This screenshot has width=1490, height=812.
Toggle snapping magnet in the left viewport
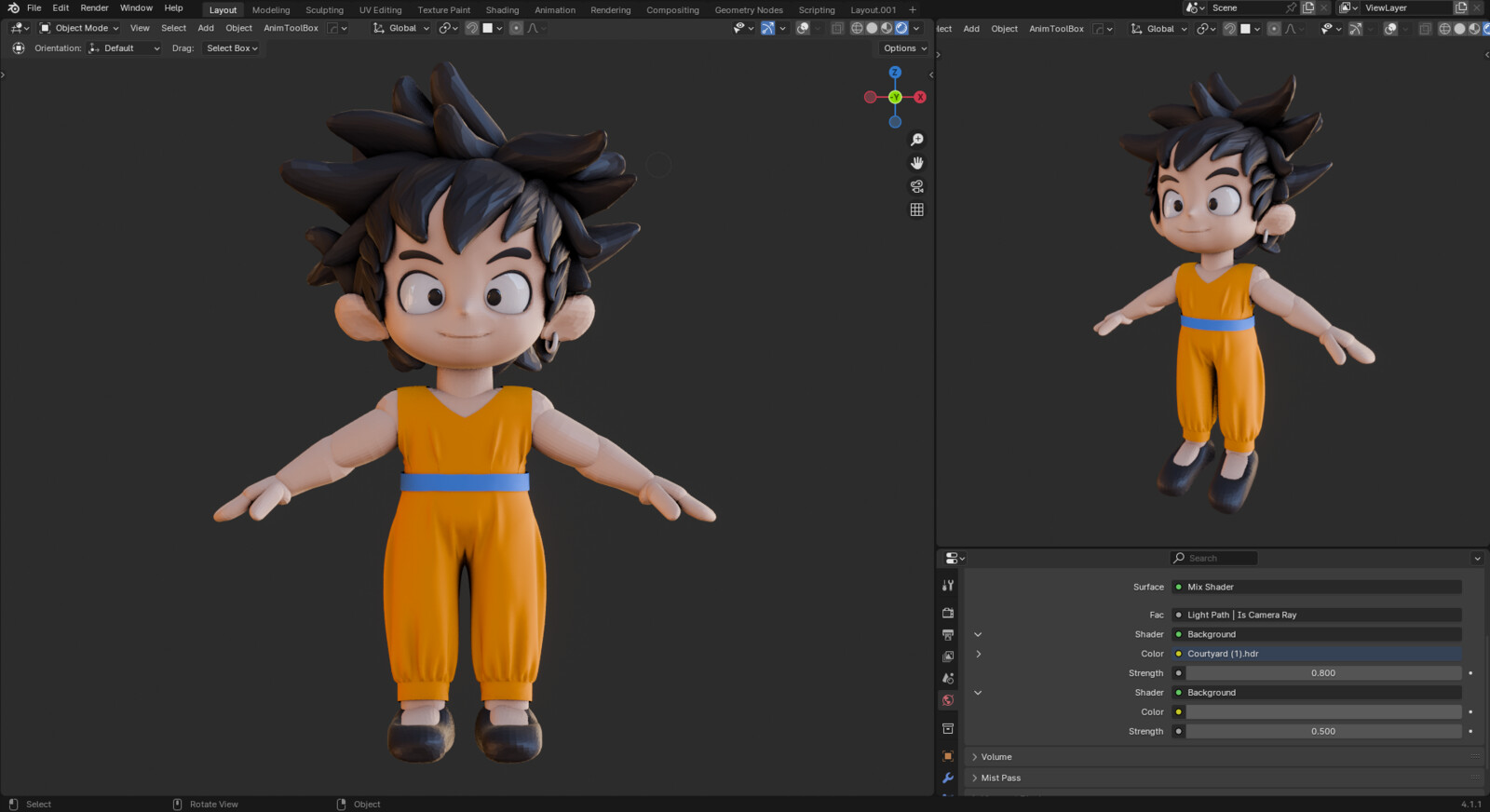(x=472, y=28)
